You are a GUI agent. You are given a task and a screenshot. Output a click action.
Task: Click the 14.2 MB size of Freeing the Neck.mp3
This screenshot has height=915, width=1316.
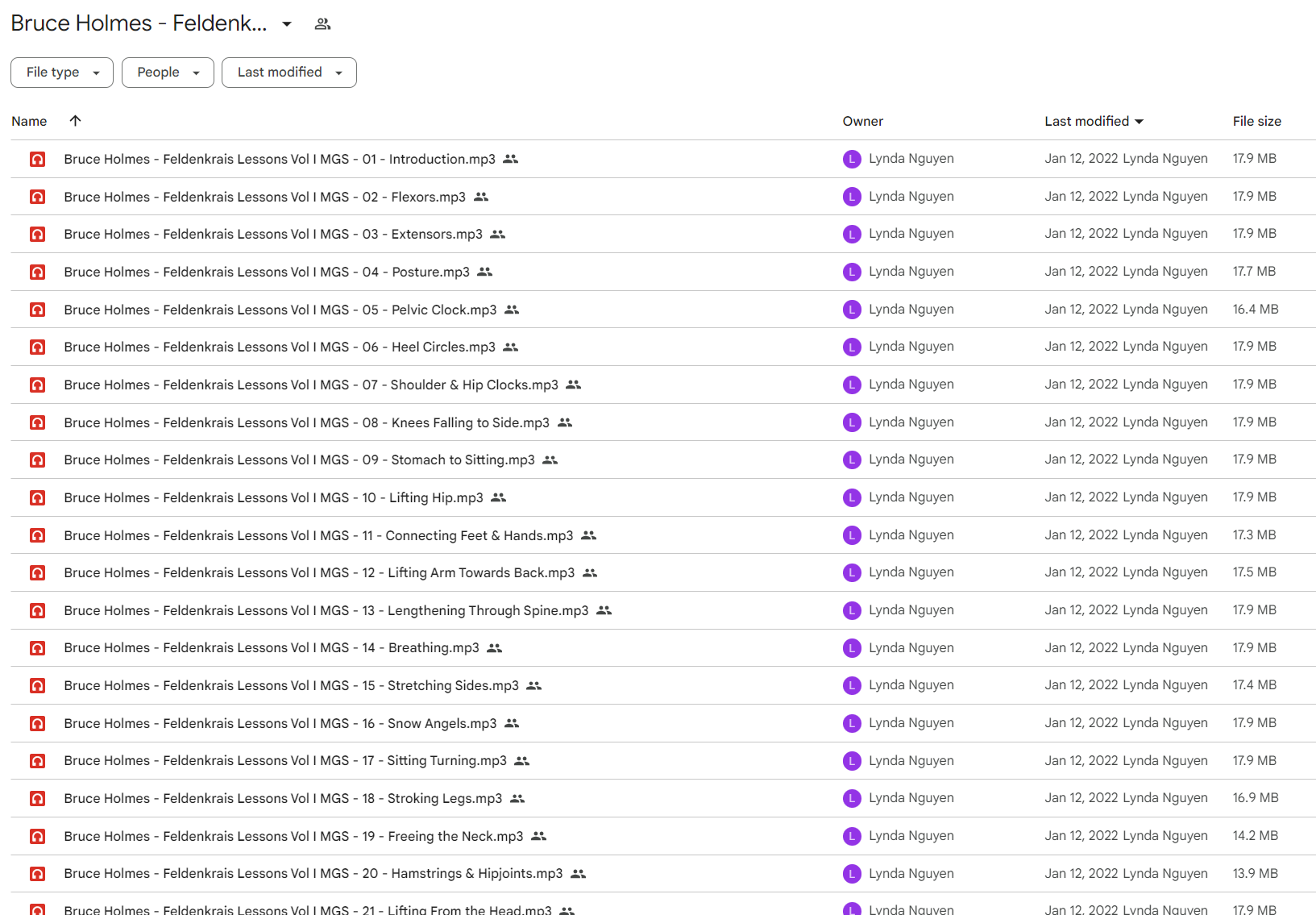1256,836
